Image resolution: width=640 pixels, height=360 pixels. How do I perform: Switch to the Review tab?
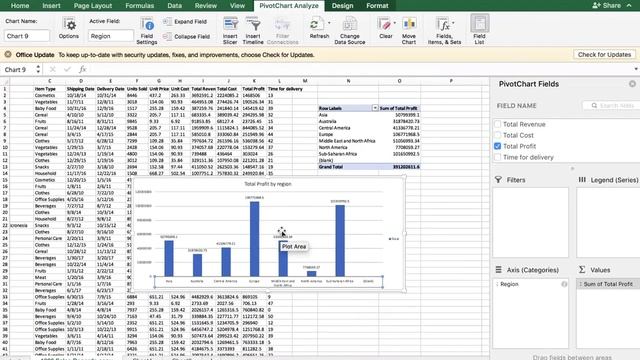click(x=206, y=6)
